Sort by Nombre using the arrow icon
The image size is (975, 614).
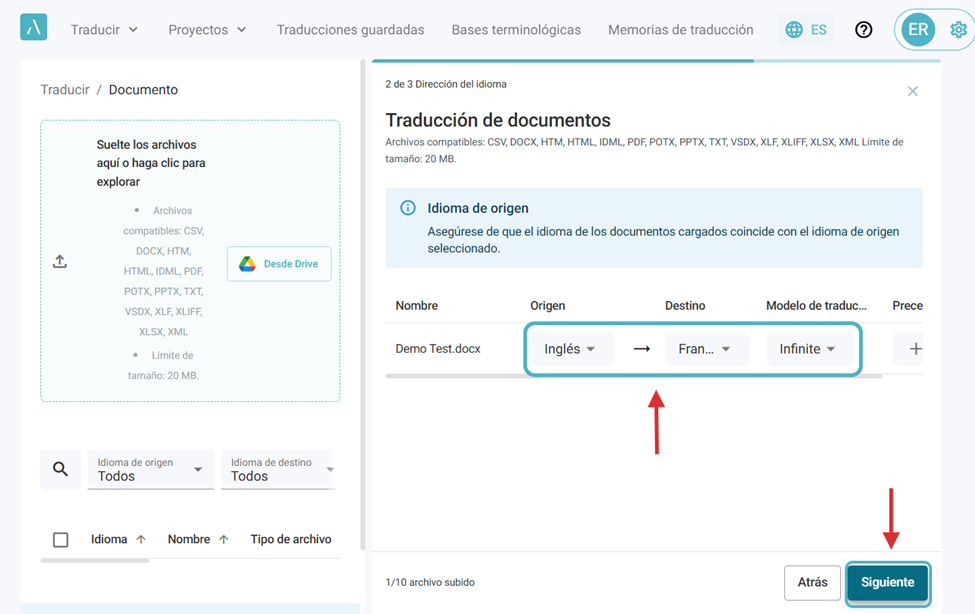tap(224, 539)
